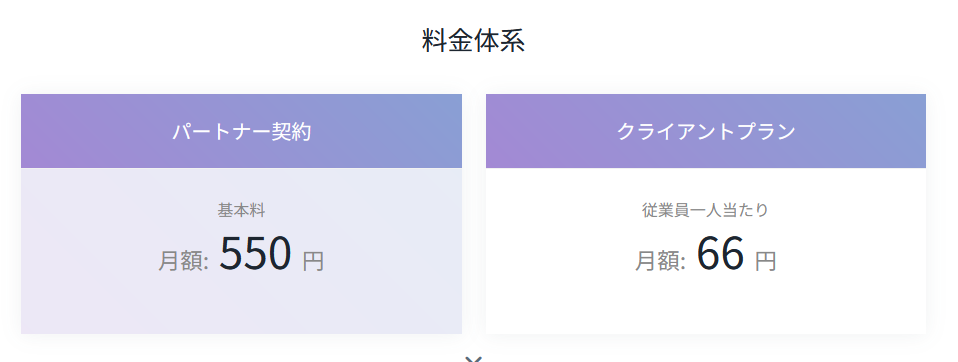
Task: Click the 料金体系 section heading
Action: (474, 41)
